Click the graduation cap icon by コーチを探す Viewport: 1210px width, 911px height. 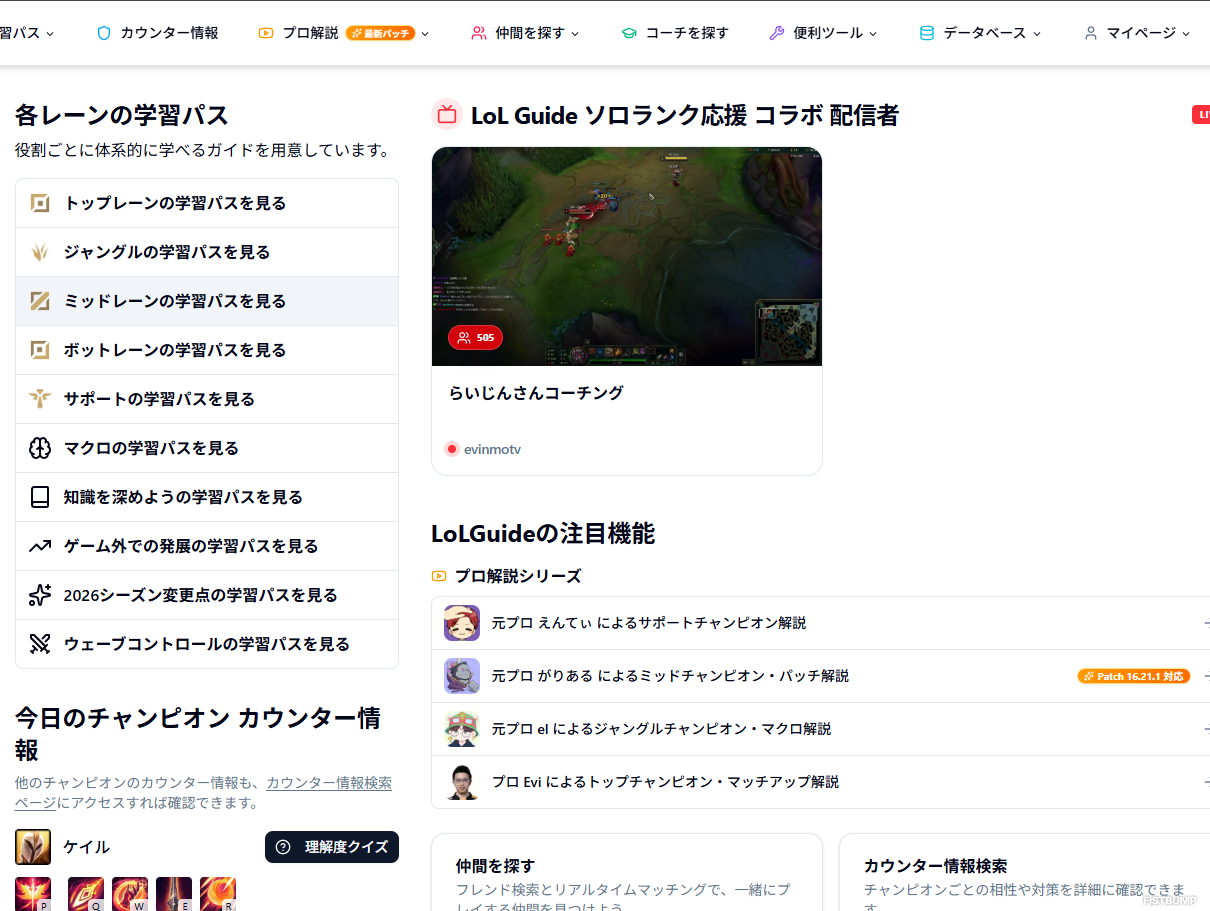pos(629,33)
